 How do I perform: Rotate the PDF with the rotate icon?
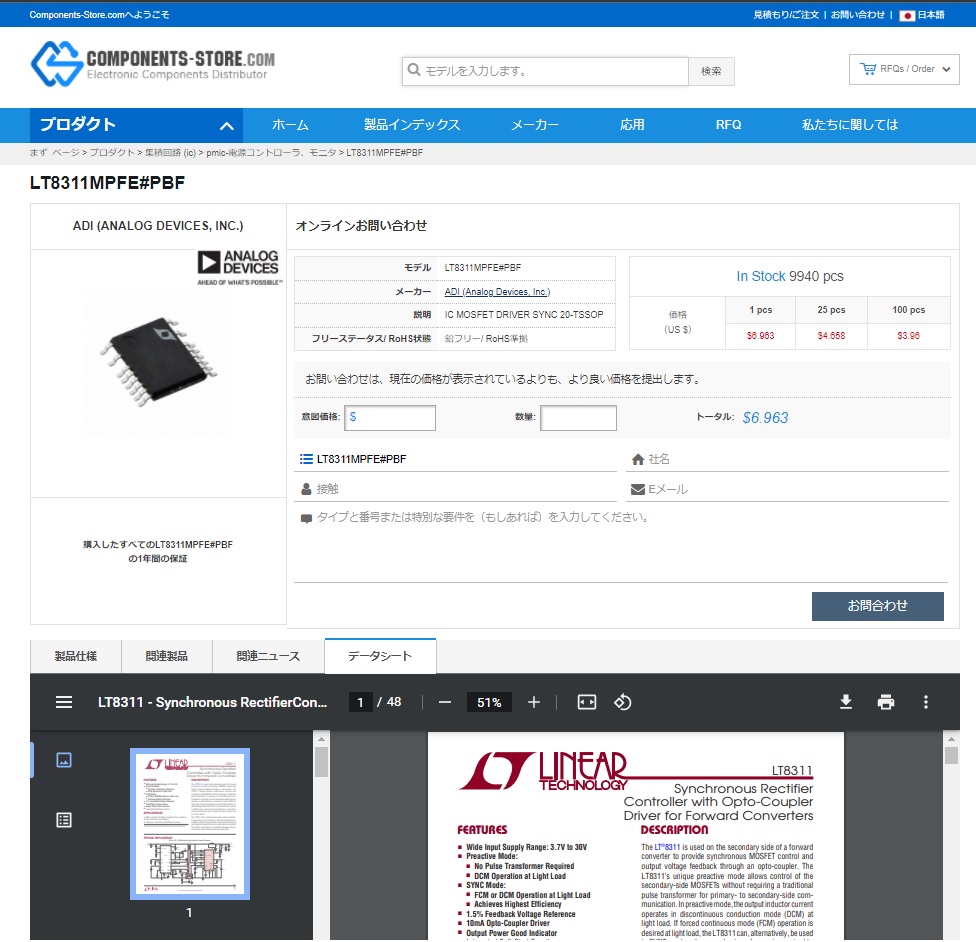pyautogui.click(x=622, y=702)
